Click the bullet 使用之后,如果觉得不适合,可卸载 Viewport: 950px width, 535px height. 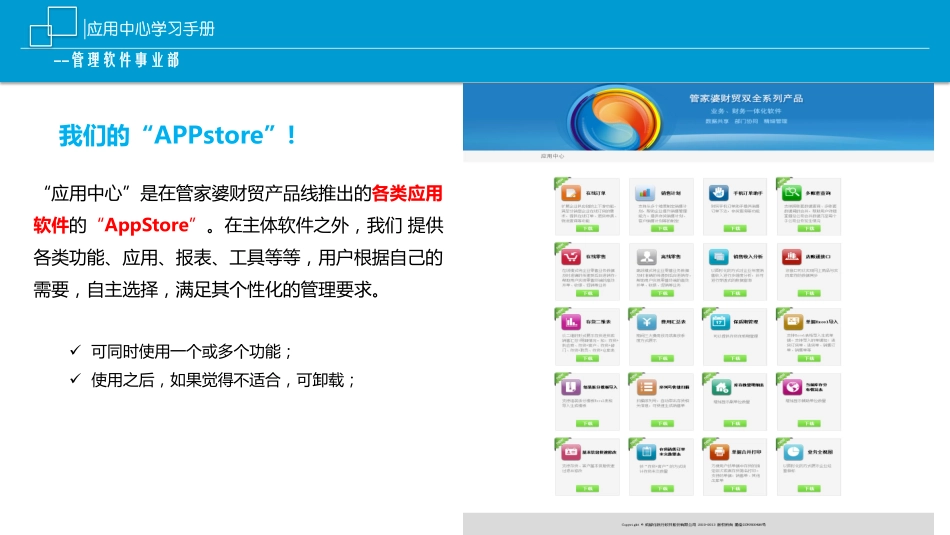tap(223, 380)
